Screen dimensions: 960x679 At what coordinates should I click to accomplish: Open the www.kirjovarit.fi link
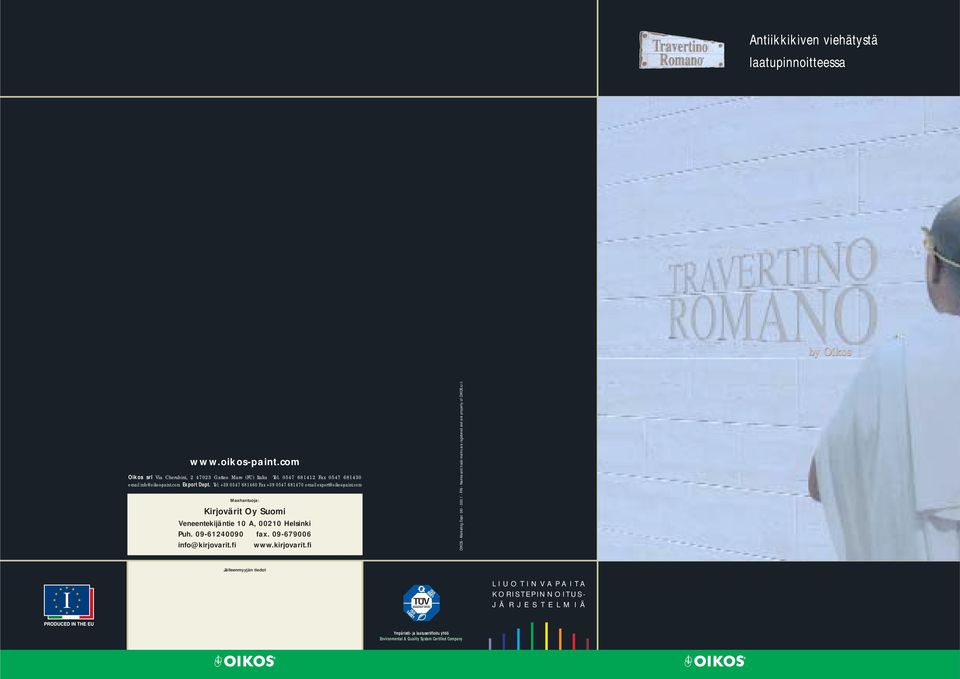282,545
